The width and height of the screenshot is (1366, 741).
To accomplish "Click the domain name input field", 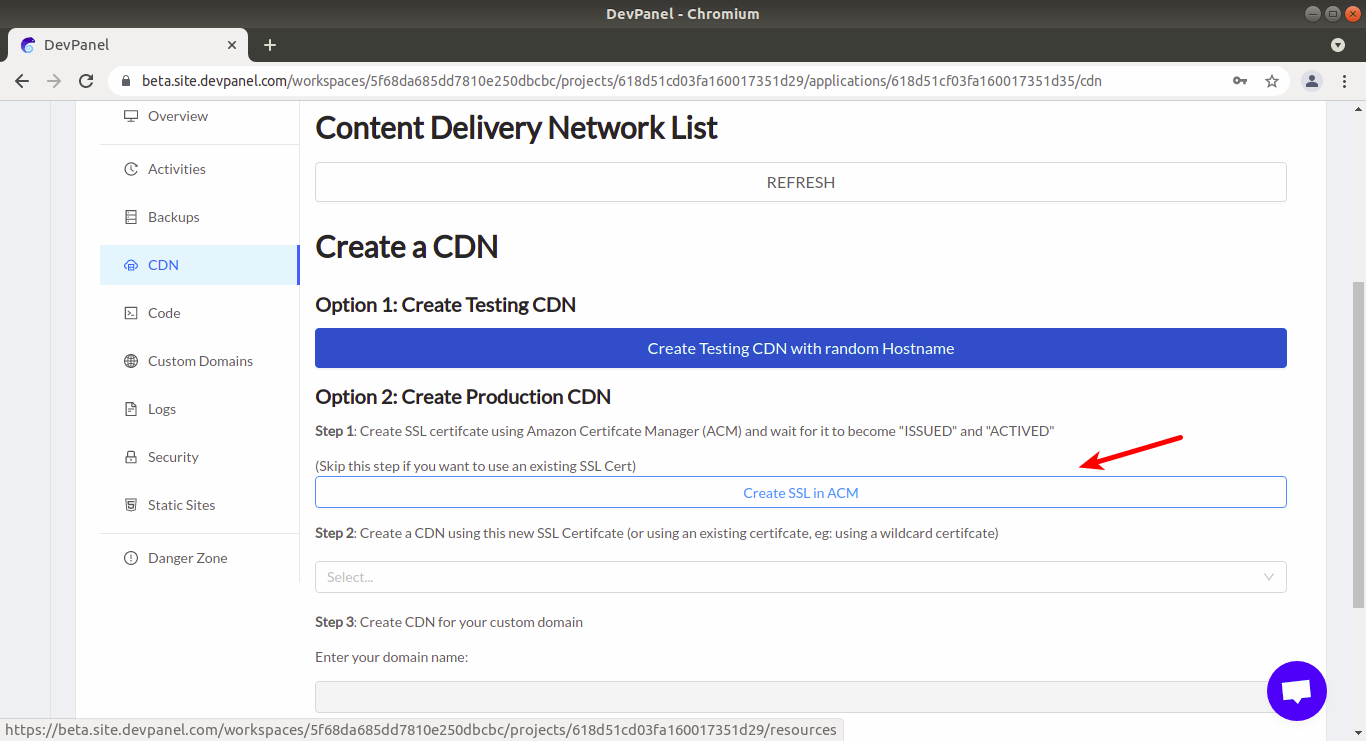I will (x=800, y=696).
